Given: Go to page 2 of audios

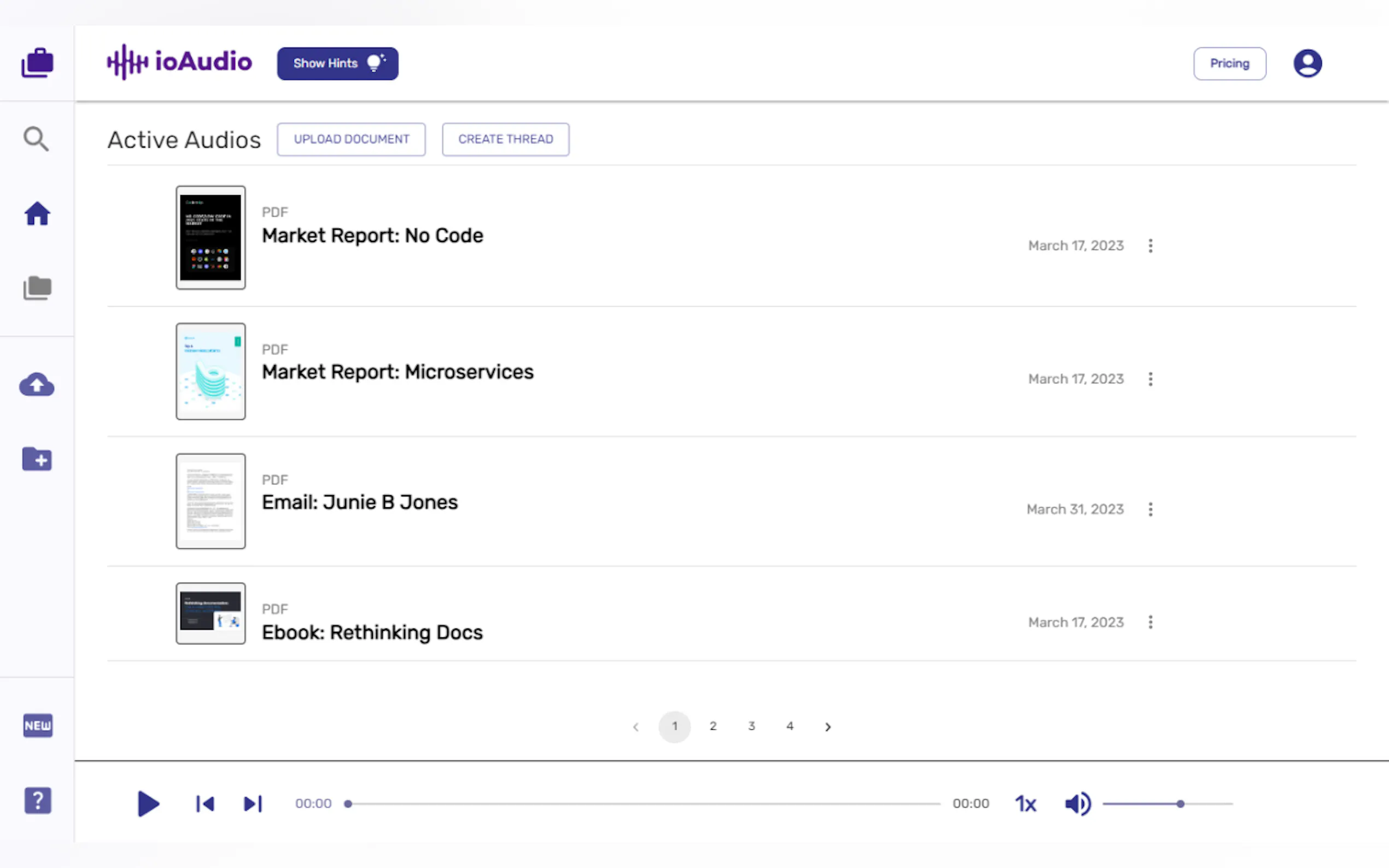Looking at the screenshot, I should click(713, 726).
